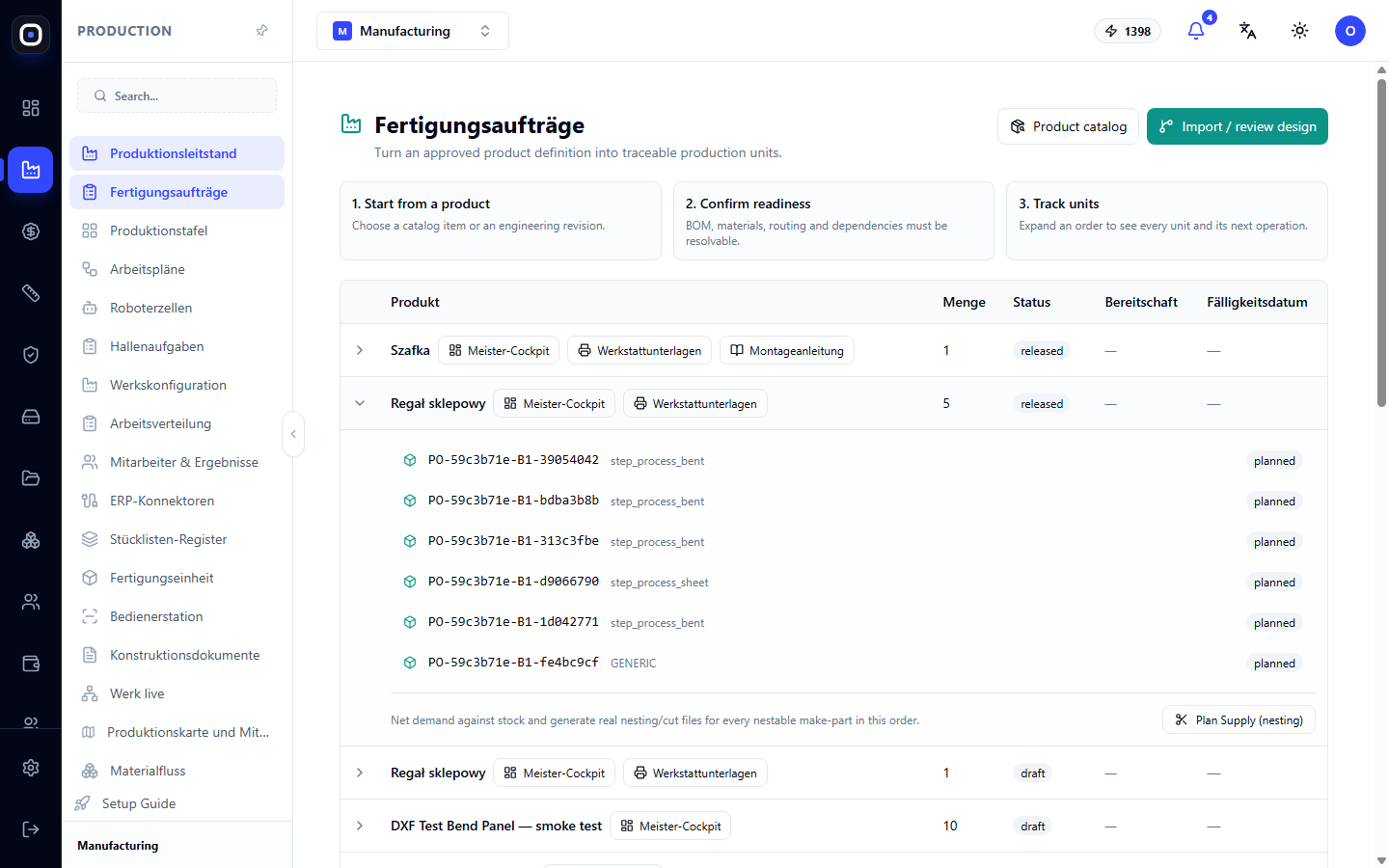Open Meister-Cockpit for Szafka

tap(499, 350)
